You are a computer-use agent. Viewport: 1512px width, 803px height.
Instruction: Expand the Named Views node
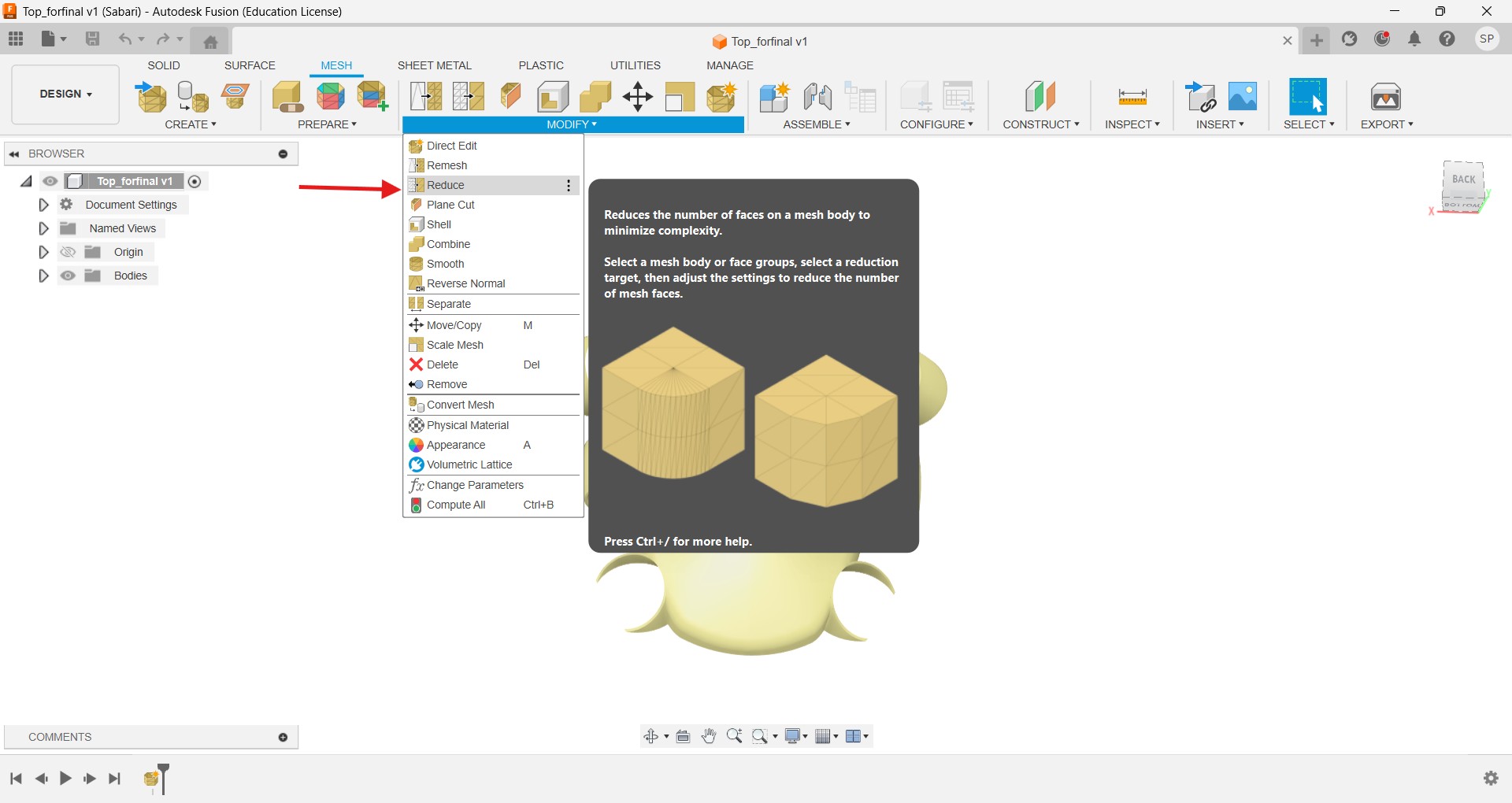coord(43,228)
